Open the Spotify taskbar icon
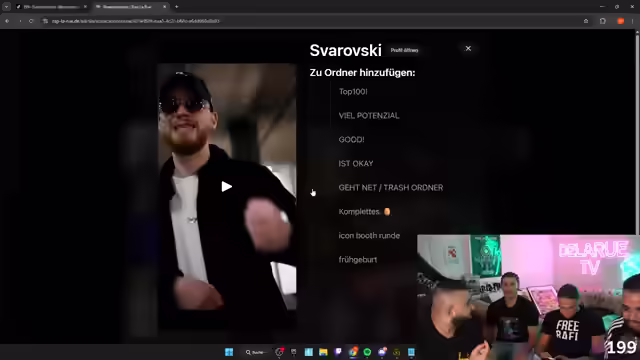 pos(367,352)
